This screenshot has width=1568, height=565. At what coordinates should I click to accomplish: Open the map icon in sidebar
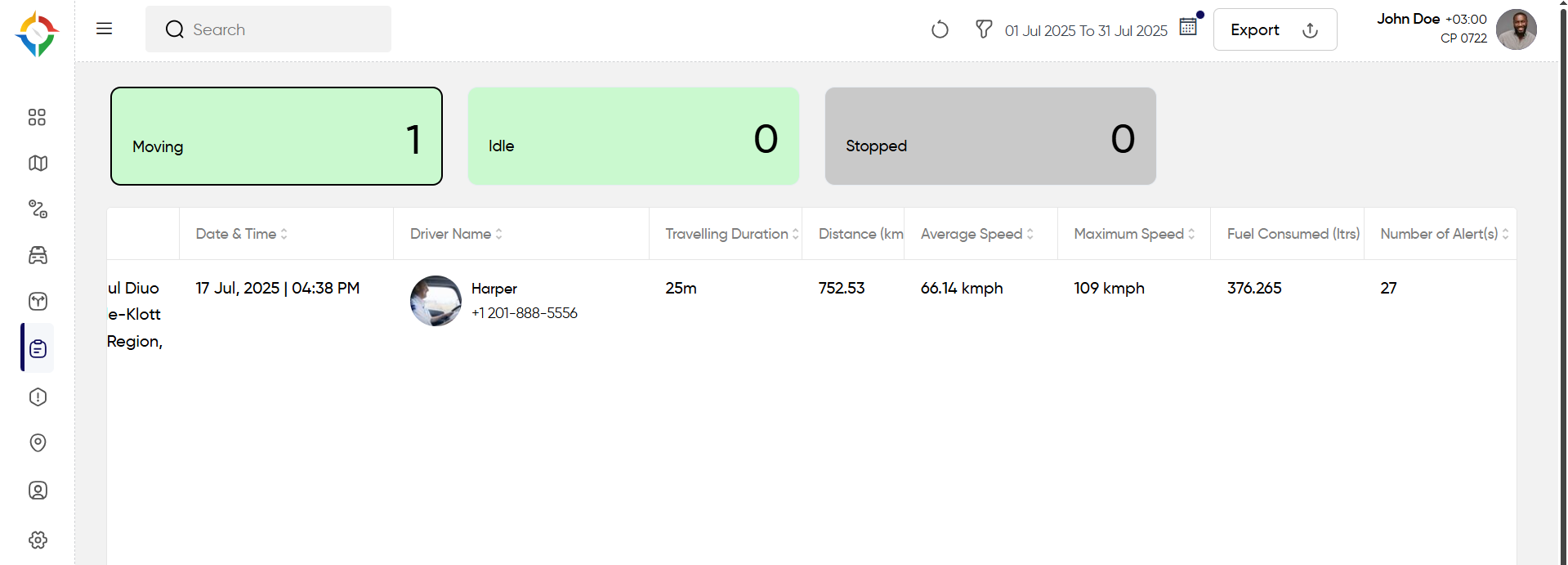[38, 164]
